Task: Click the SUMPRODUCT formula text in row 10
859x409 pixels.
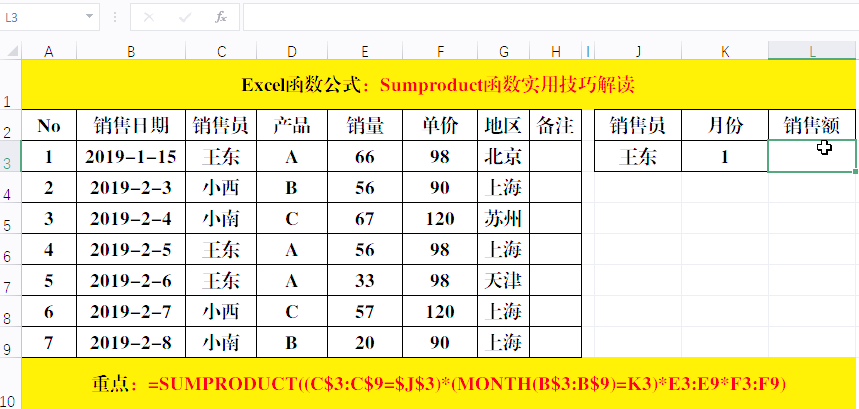Action: tap(467, 384)
